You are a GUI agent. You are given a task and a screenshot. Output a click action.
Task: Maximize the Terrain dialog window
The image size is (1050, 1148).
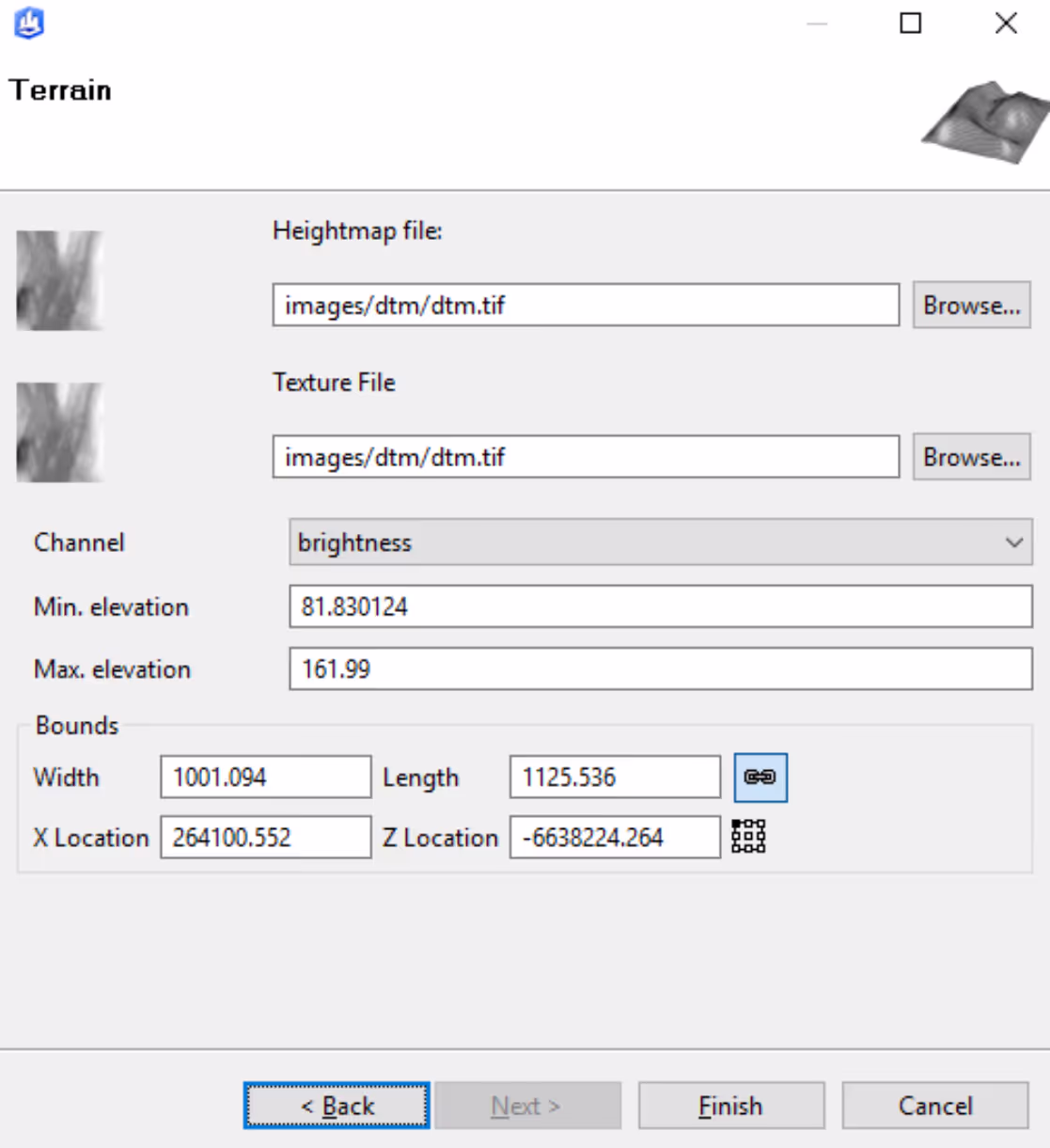[x=911, y=23]
